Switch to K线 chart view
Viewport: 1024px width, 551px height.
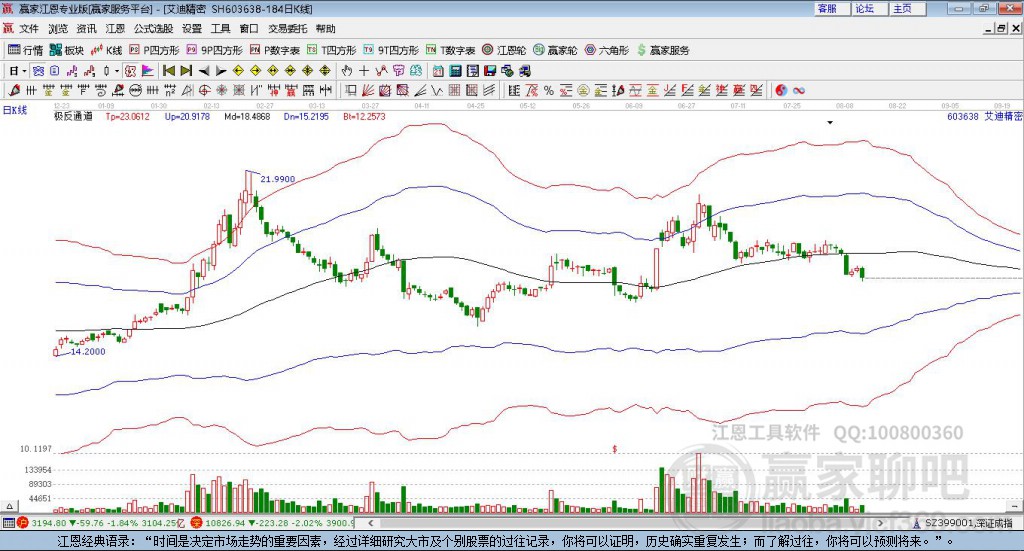point(106,50)
